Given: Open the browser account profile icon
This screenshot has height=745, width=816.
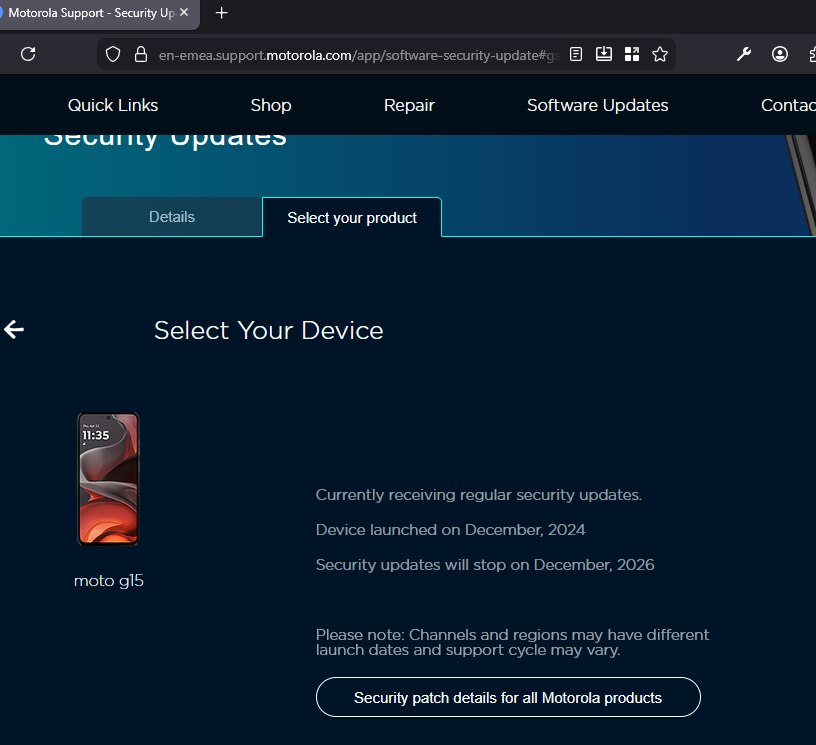Looking at the screenshot, I should pos(780,54).
